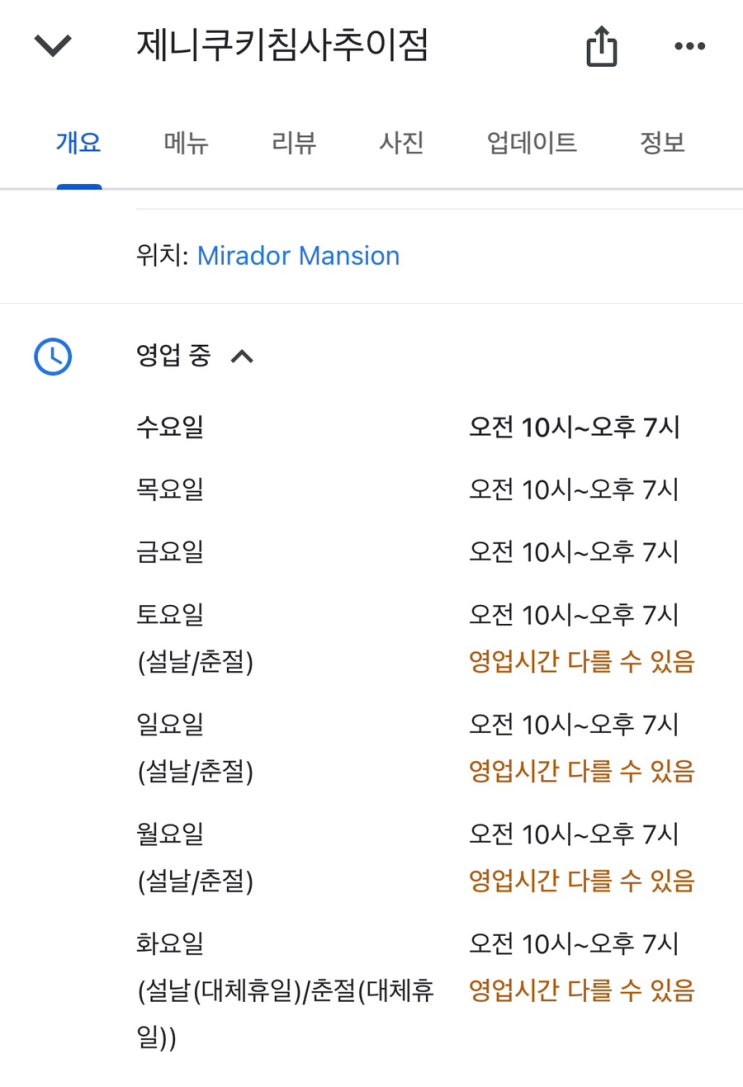Tap the share icon at top

pyautogui.click(x=601, y=47)
